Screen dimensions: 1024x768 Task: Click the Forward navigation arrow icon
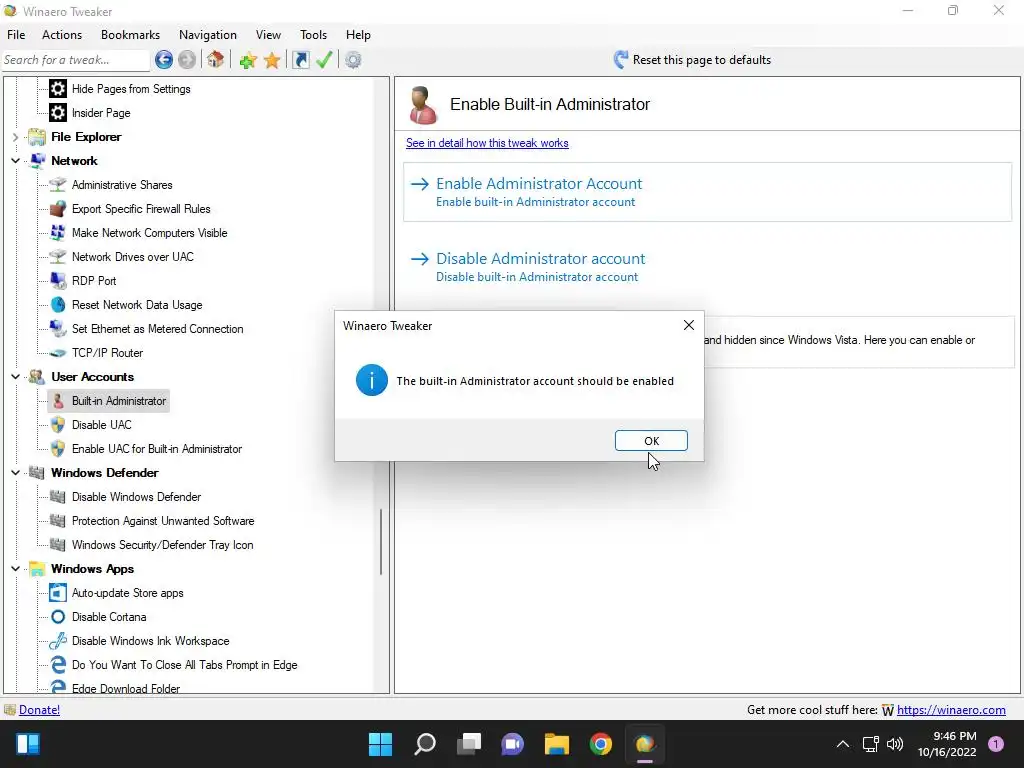click(x=187, y=60)
